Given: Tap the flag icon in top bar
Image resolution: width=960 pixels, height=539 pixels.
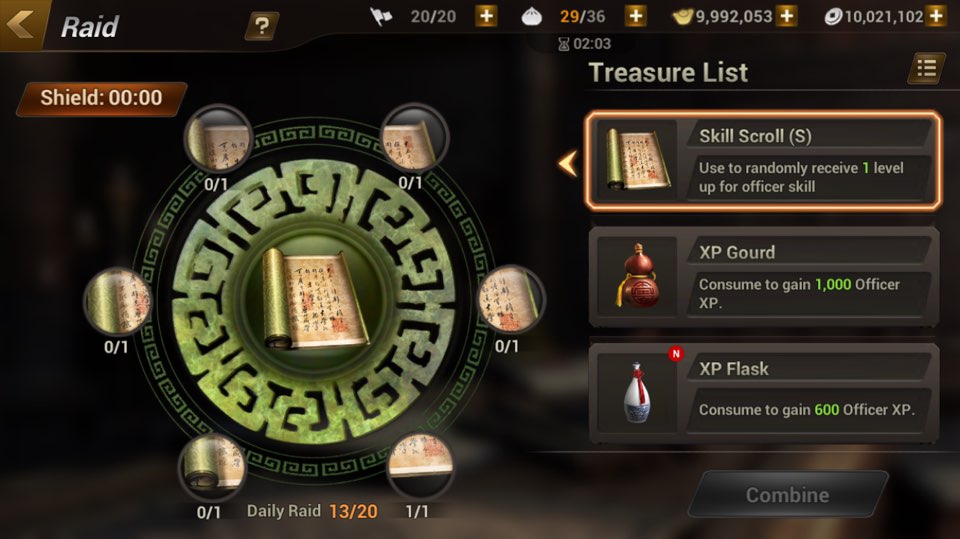Looking at the screenshot, I should pyautogui.click(x=381, y=17).
